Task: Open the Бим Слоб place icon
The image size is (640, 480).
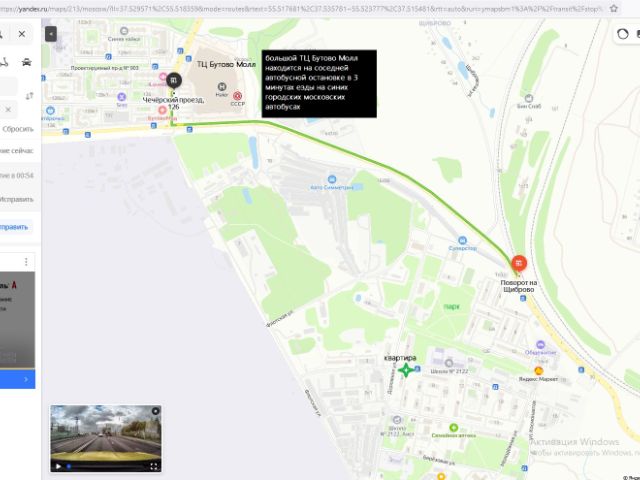Action: 529,98
